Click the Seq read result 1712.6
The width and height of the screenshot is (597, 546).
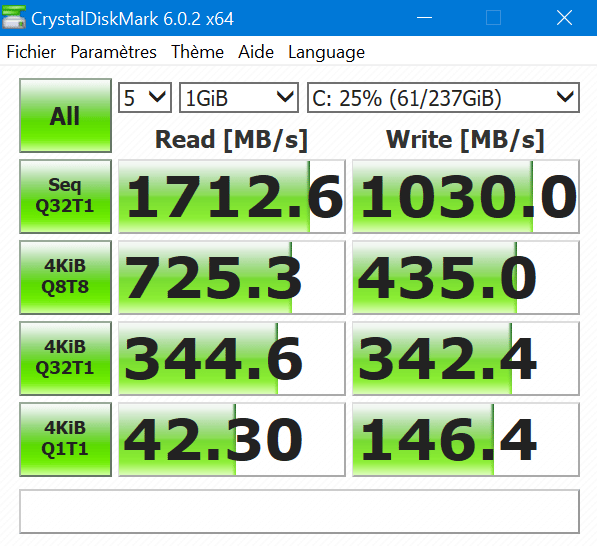click(232, 196)
